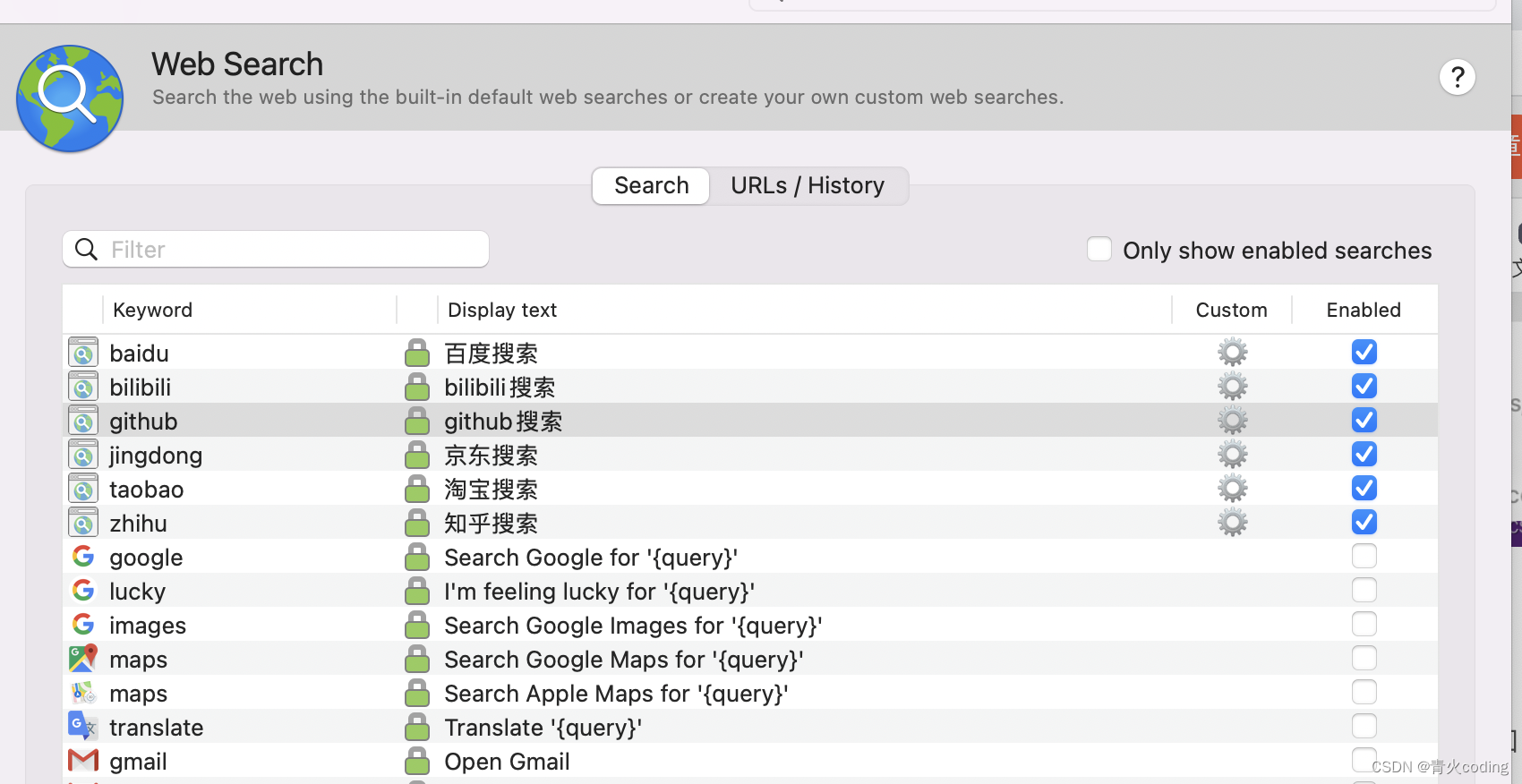1522x784 pixels.
Task: Click the Keyword column header
Action: pyautogui.click(x=152, y=310)
